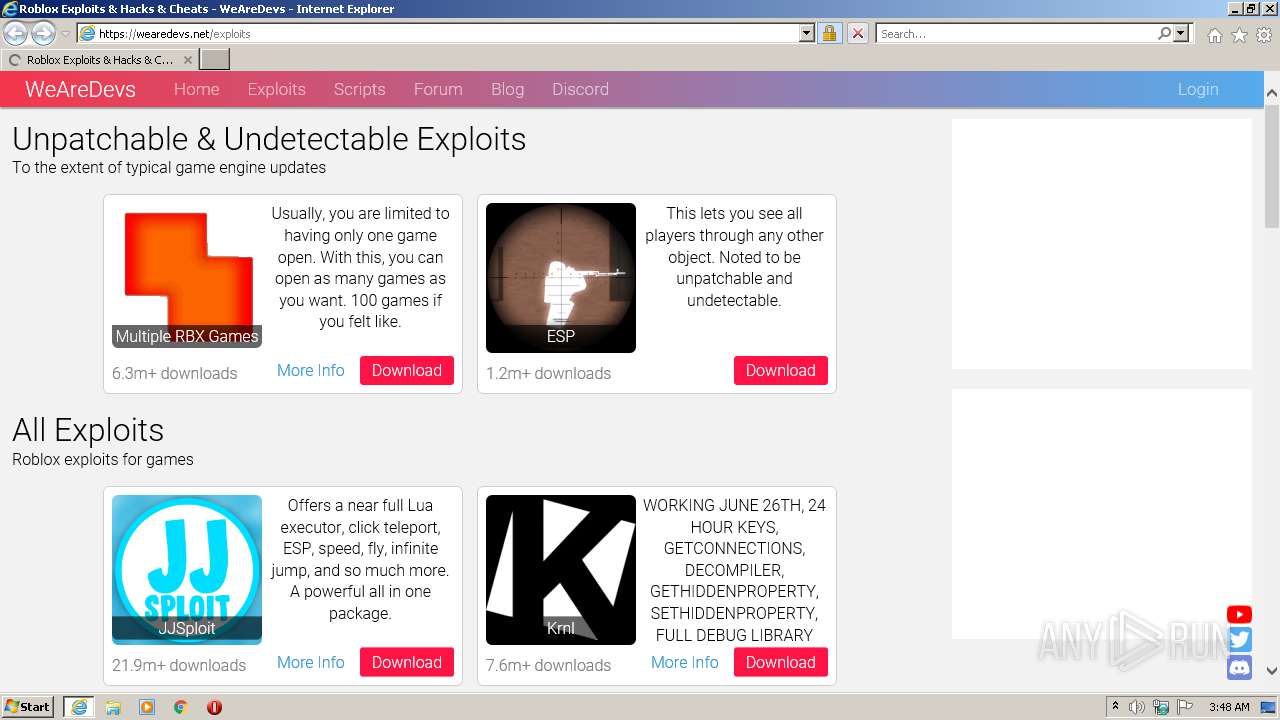Open Forum in site navigation
This screenshot has width=1280, height=720.
[x=438, y=89]
